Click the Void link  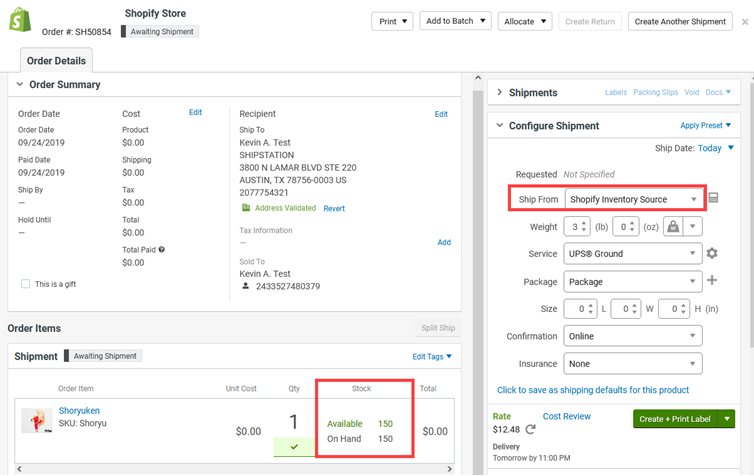pos(691,92)
